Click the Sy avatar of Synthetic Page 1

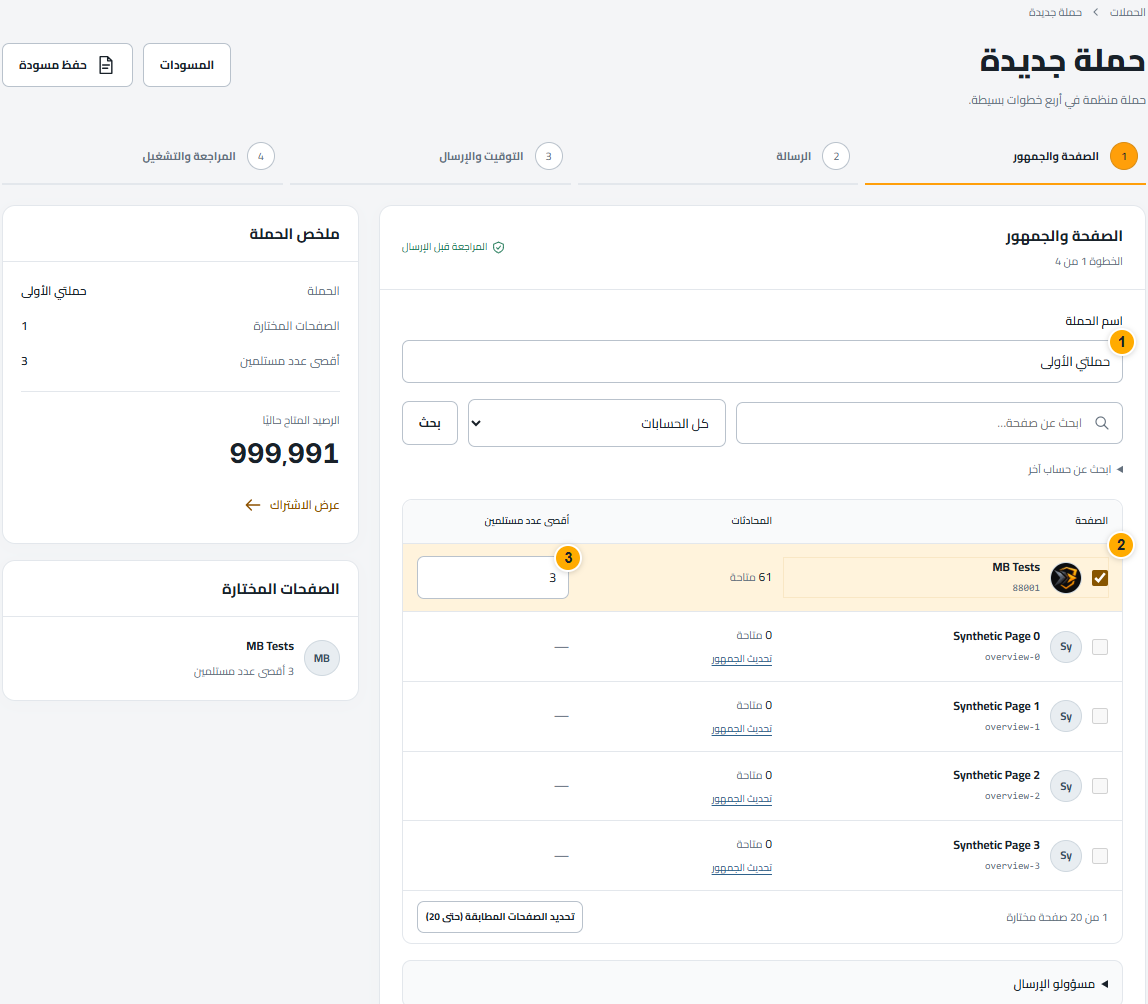tap(1066, 716)
